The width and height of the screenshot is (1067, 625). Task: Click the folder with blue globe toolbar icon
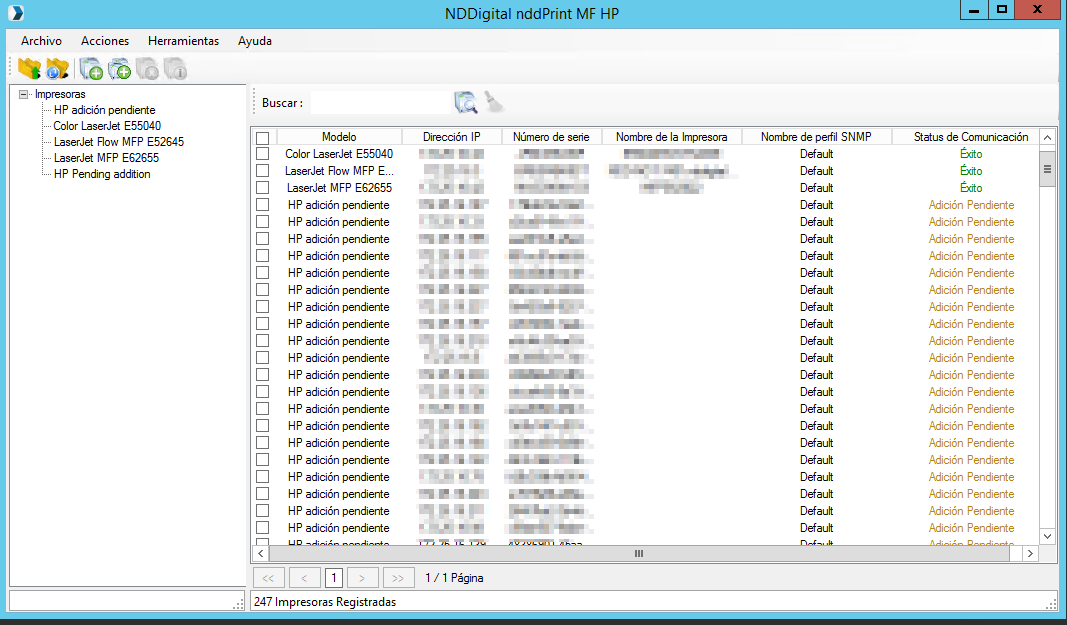(x=58, y=69)
